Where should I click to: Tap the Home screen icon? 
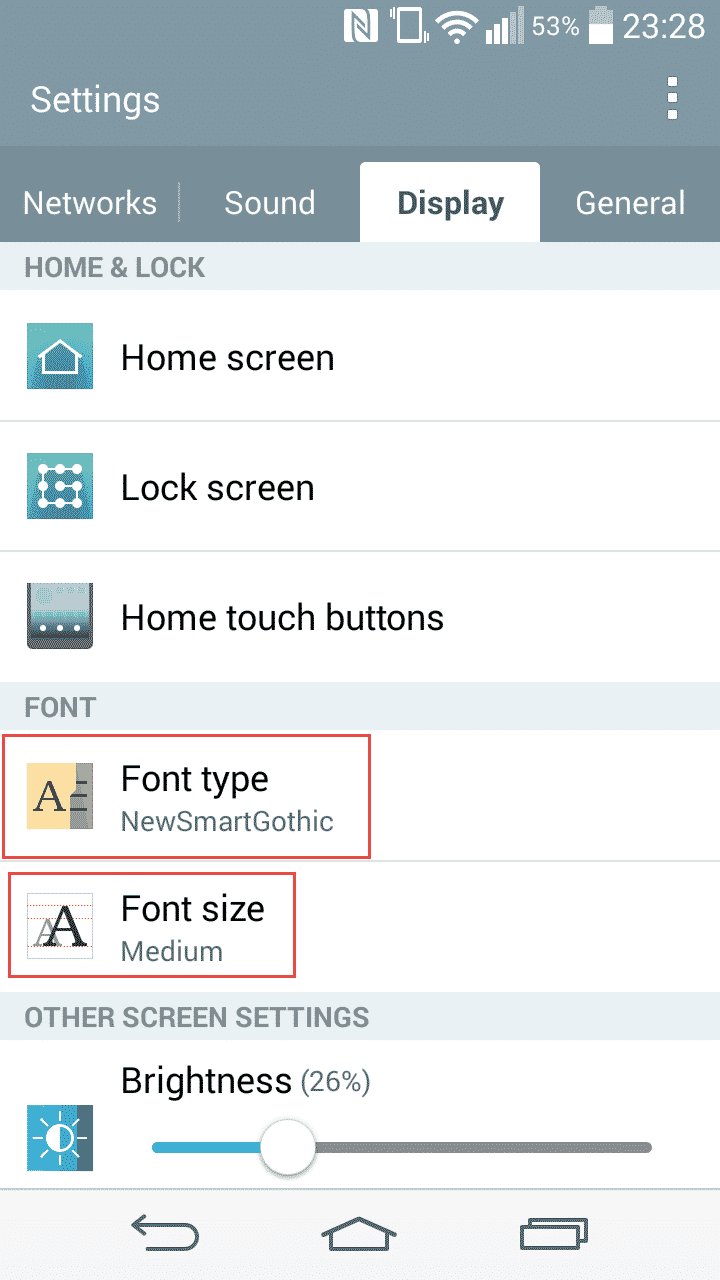(60, 357)
